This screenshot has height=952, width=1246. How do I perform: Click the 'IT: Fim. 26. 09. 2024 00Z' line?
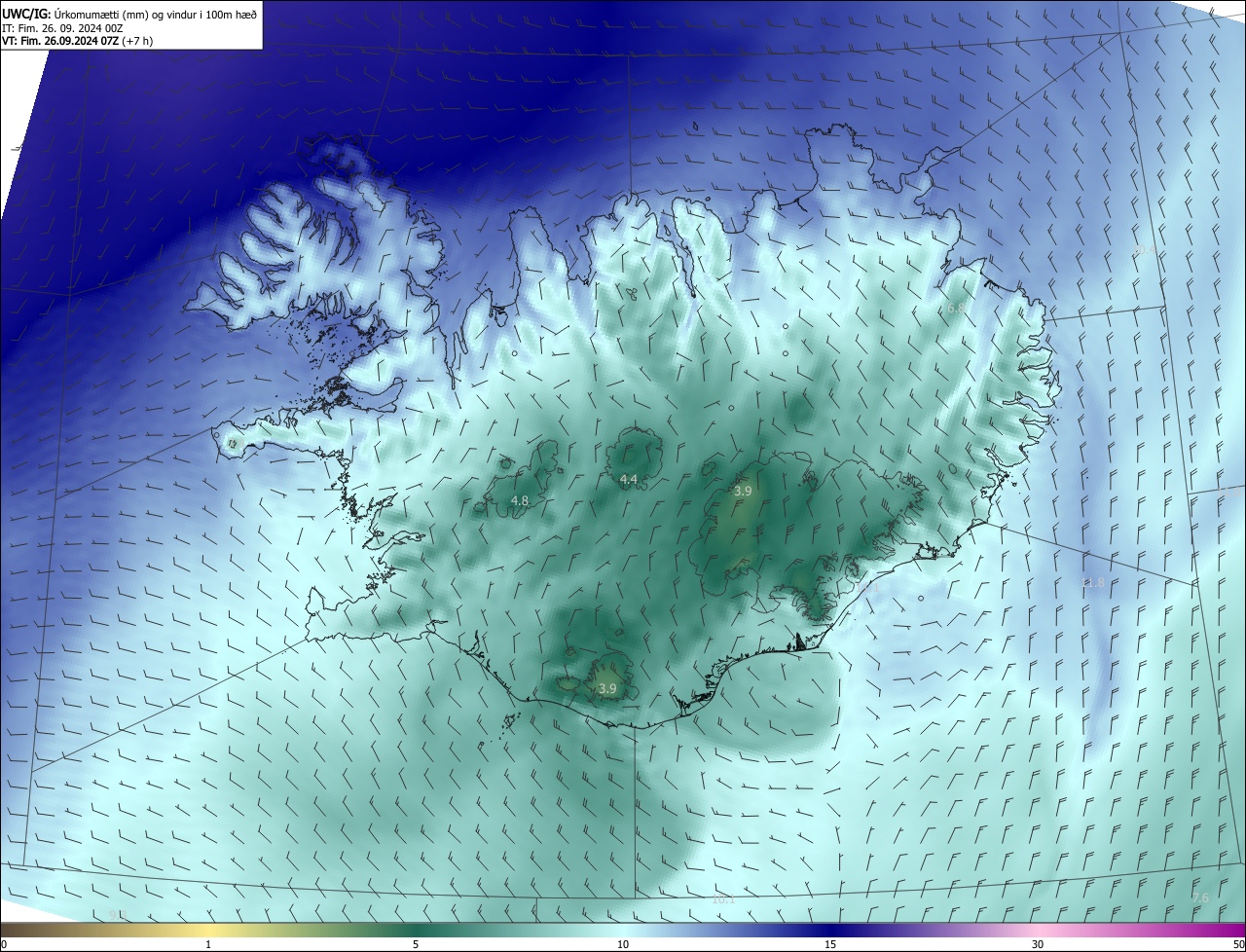(x=62, y=28)
